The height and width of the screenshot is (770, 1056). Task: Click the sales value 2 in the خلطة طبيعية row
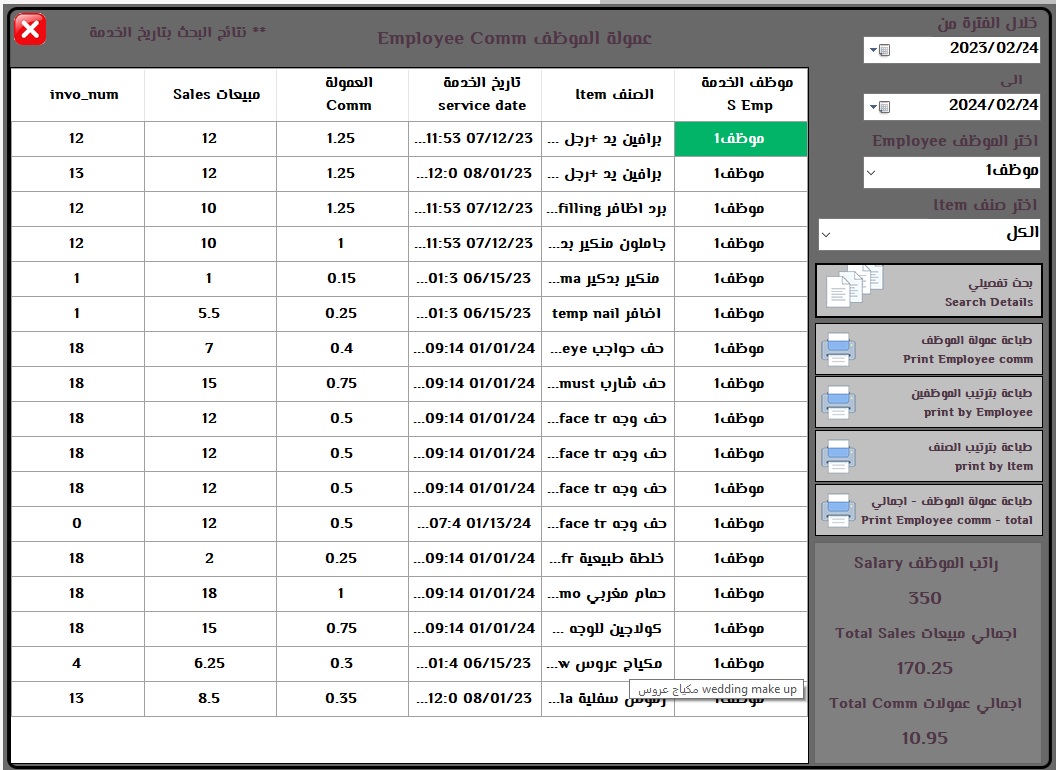click(210, 559)
